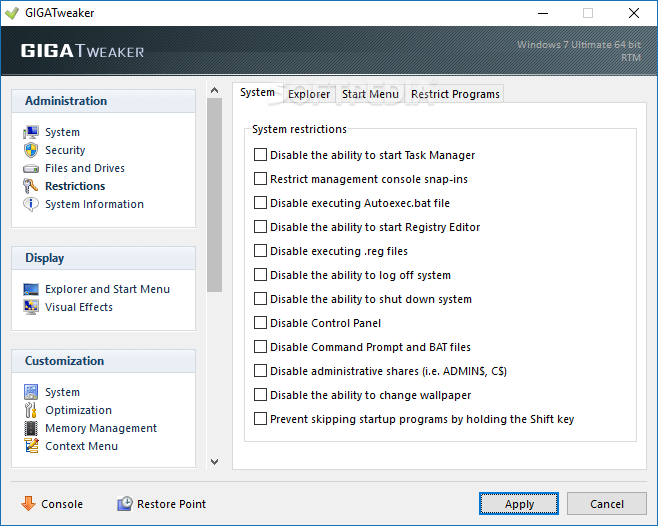Click the Console orange arrow icon
The height and width of the screenshot is (526, 658).
tap(29, 503)
